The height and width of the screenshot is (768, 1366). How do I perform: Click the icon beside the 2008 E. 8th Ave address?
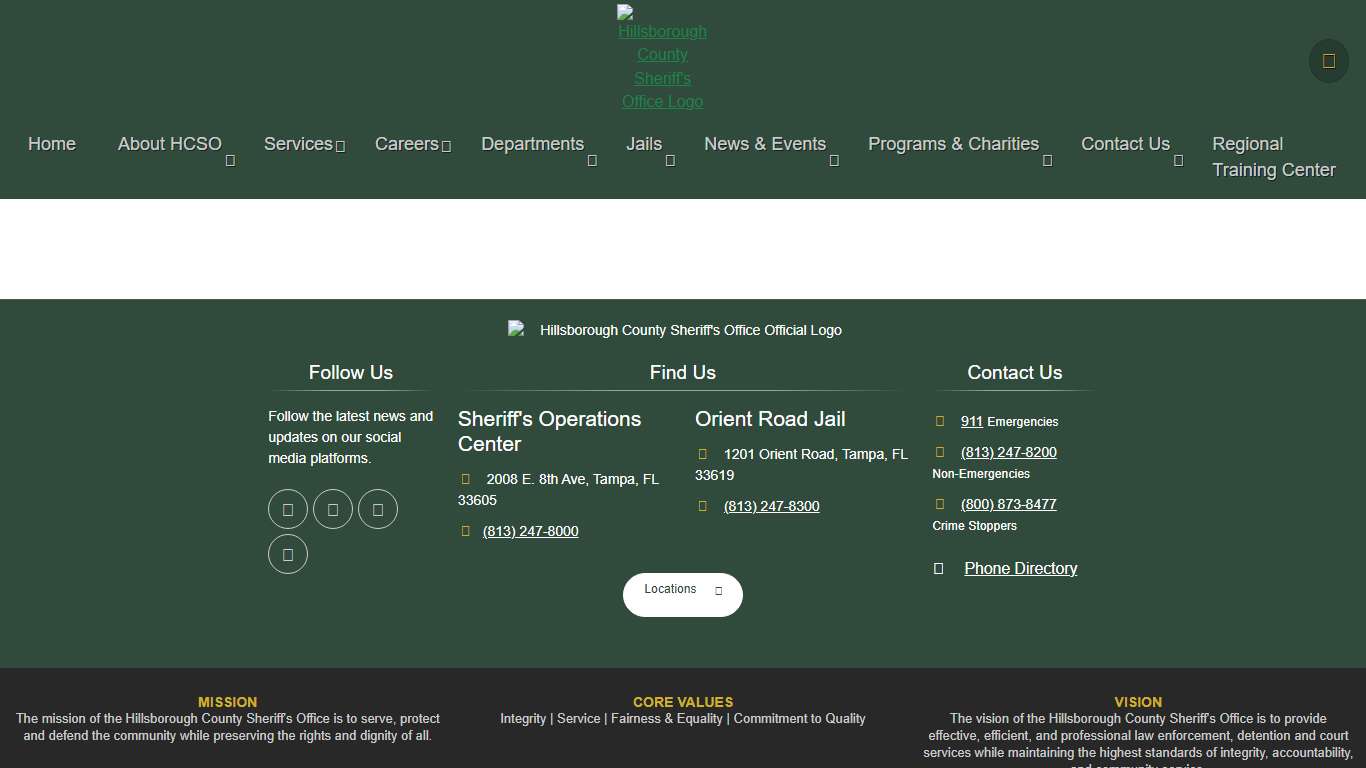tap(466, 479)
